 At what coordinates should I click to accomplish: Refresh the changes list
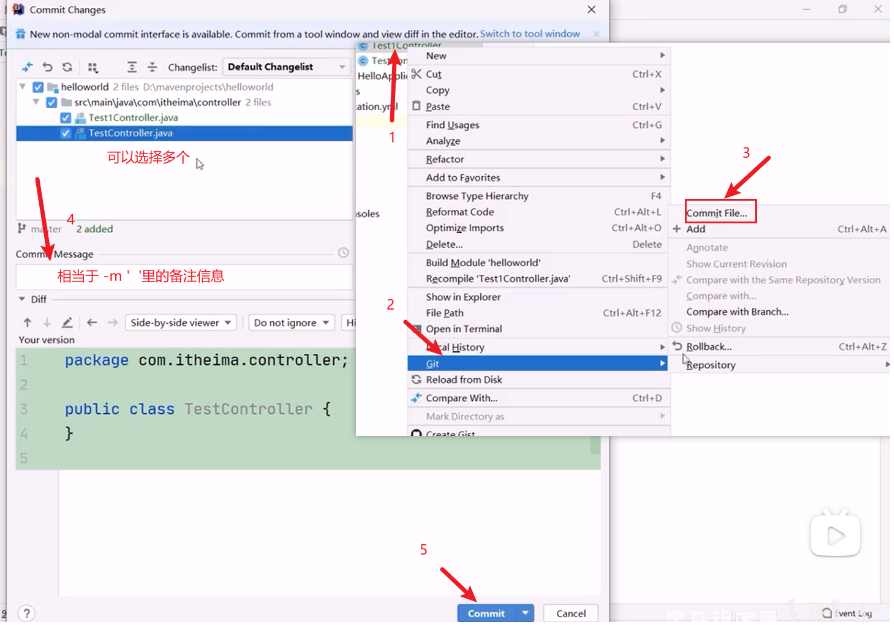point(67,68)
